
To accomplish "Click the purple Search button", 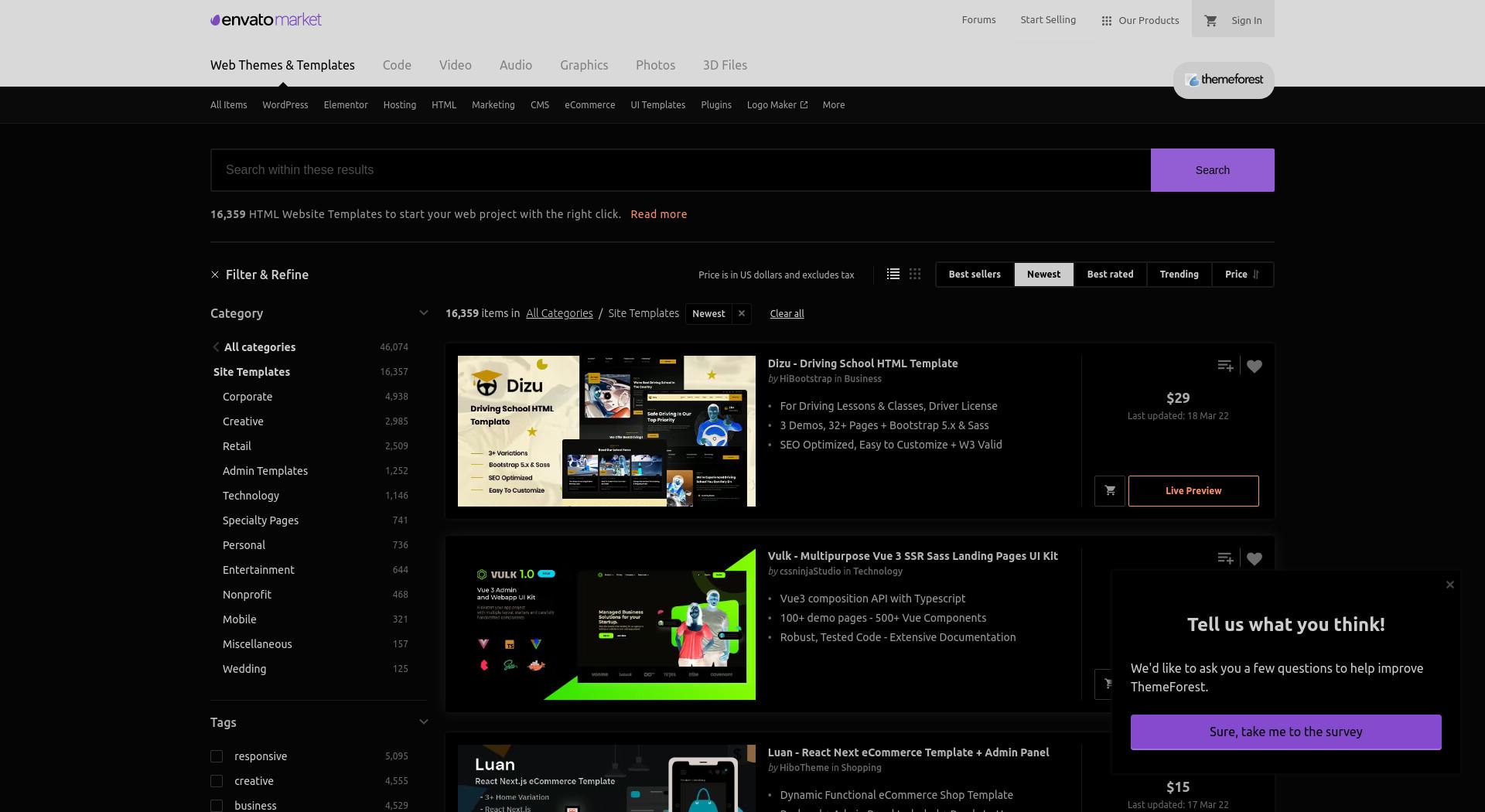I will (1212, 170).
